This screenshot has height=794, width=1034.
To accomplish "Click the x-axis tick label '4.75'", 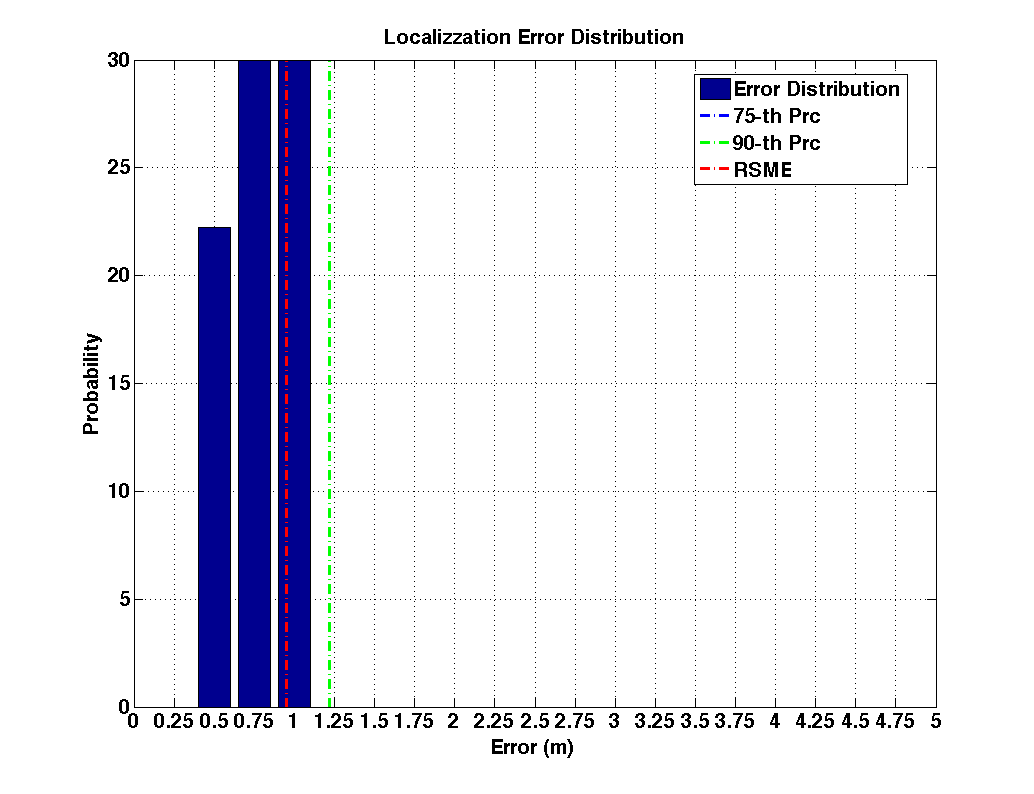I will tap(895, 721).
